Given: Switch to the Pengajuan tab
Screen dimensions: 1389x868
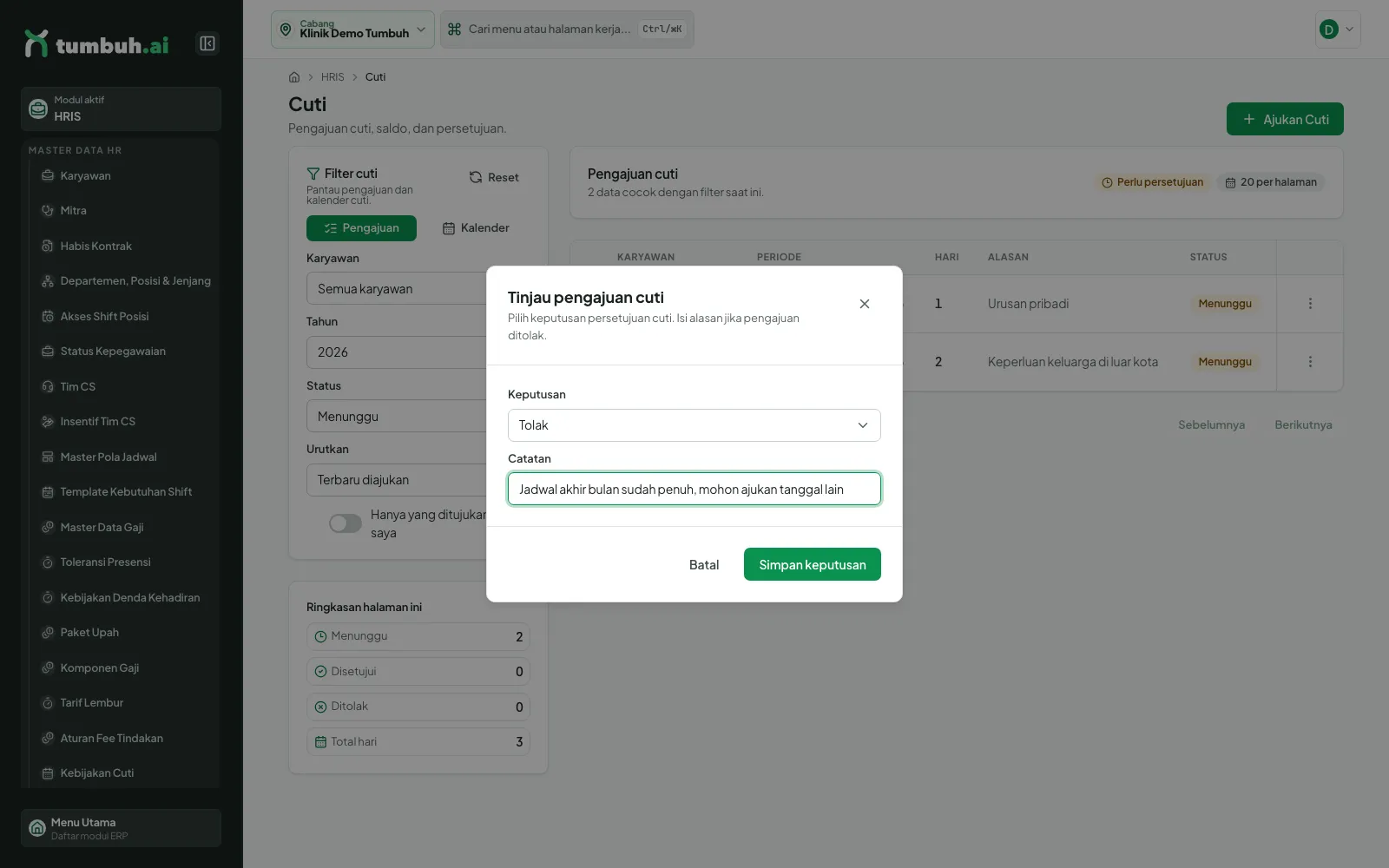Looking at the screenshot, I should (361, 228).
